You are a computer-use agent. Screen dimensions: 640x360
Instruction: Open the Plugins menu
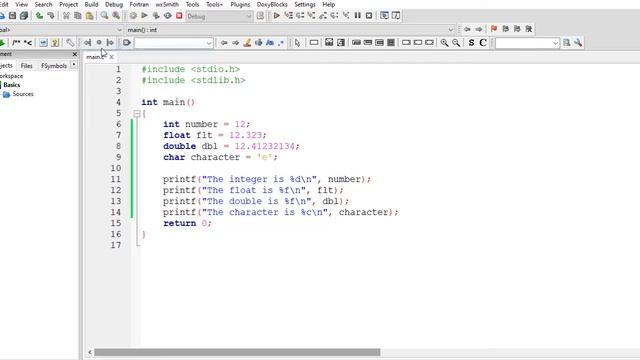[x=240, y=4]
